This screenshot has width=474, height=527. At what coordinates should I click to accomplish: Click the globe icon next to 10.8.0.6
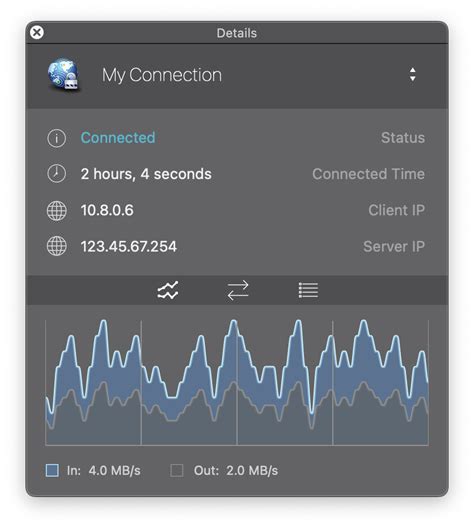point(56,210)
